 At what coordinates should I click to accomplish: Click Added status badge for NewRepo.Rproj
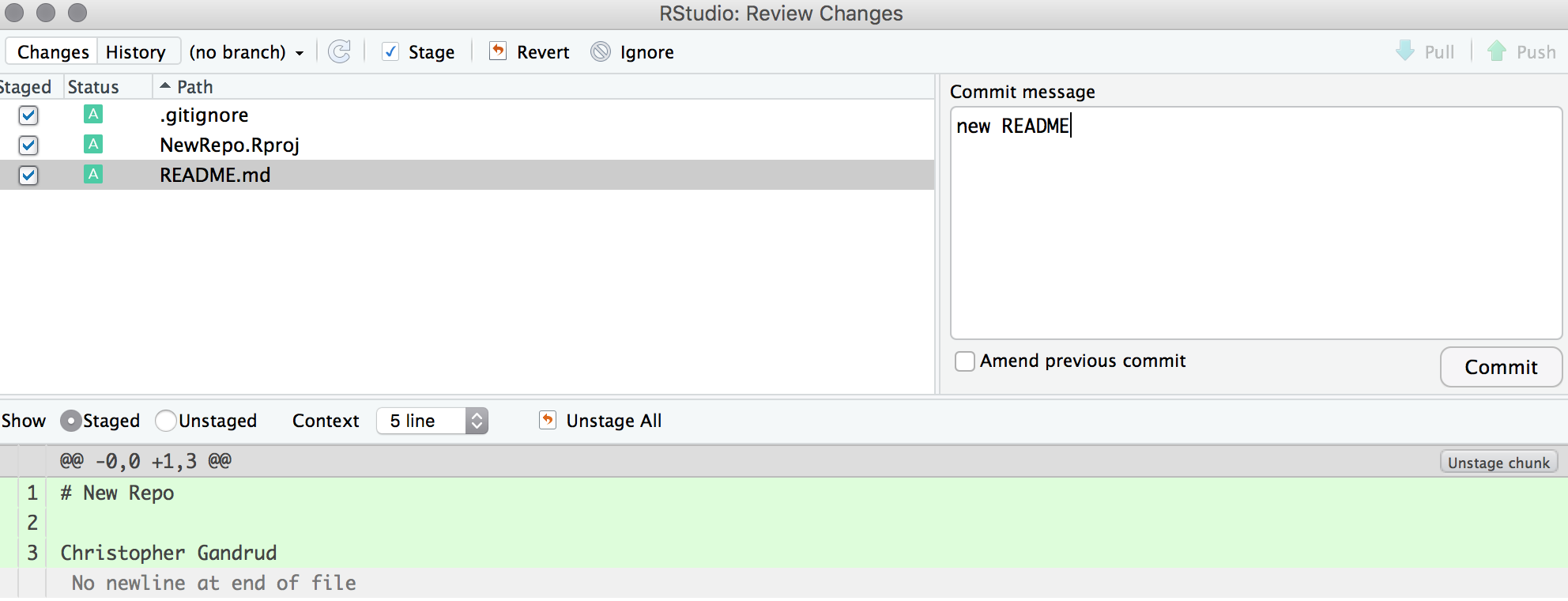coord(93,144)
